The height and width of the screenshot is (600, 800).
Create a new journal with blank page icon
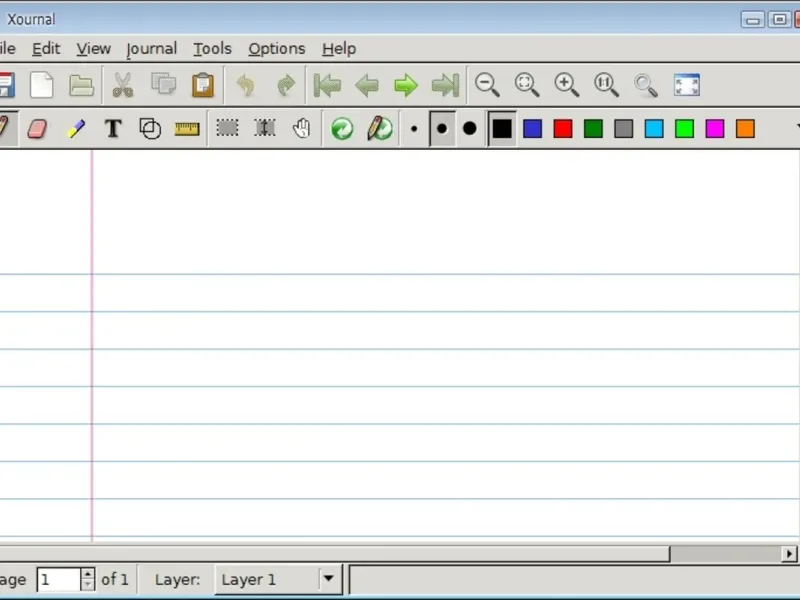click(x=41, y=85)
